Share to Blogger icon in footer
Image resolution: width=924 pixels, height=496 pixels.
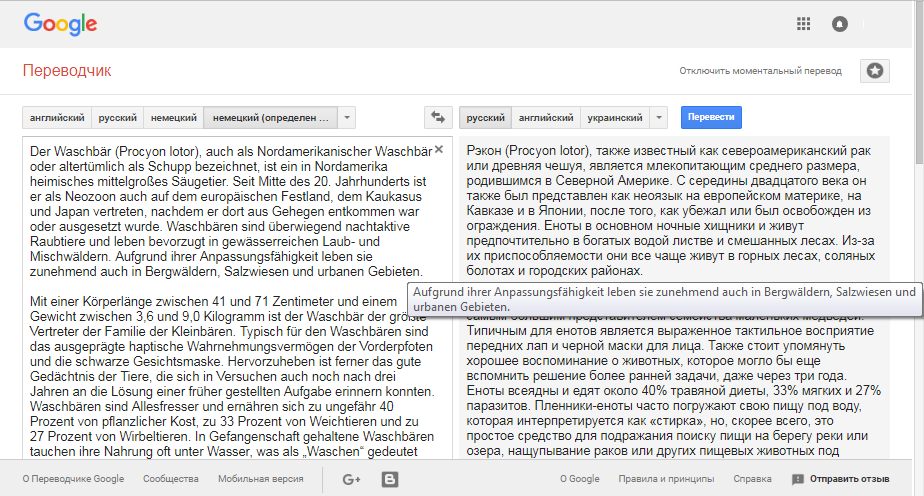point(390,480)
